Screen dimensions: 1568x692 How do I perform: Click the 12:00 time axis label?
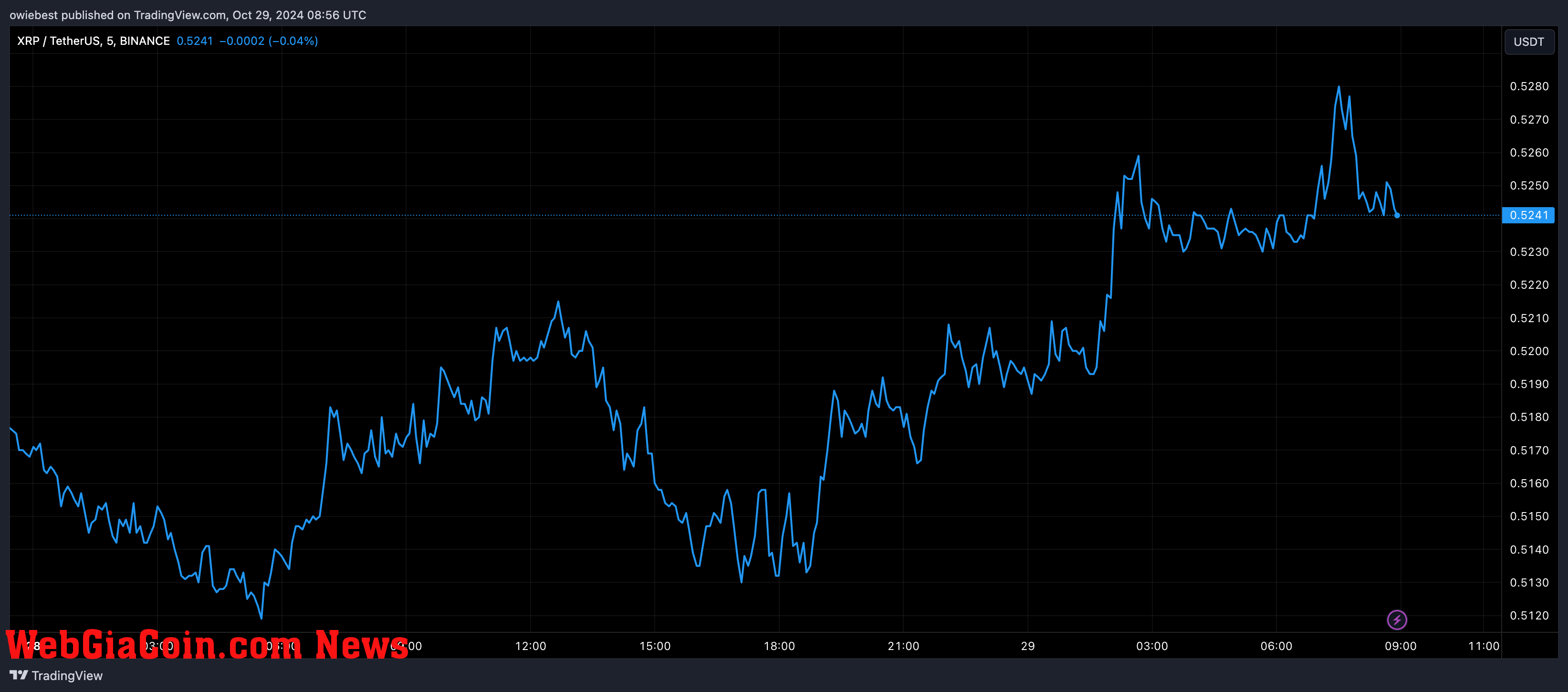point(530,646)
